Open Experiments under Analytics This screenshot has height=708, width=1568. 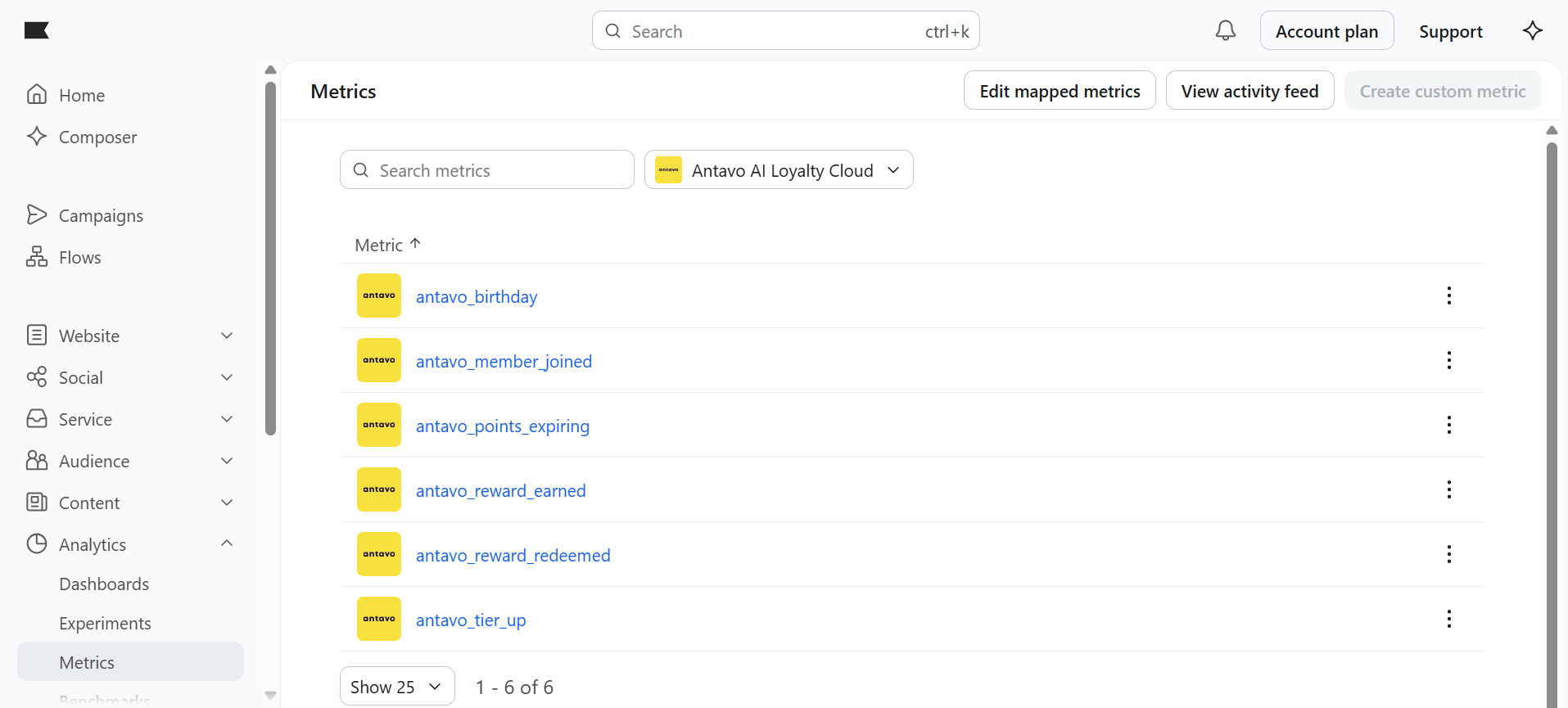tap(106, 624)
